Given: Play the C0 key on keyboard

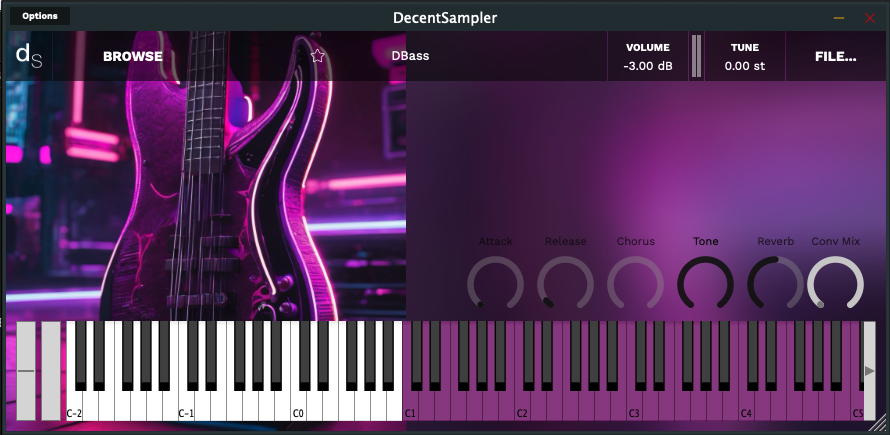Looking at the screenshot, I should 299,406.
